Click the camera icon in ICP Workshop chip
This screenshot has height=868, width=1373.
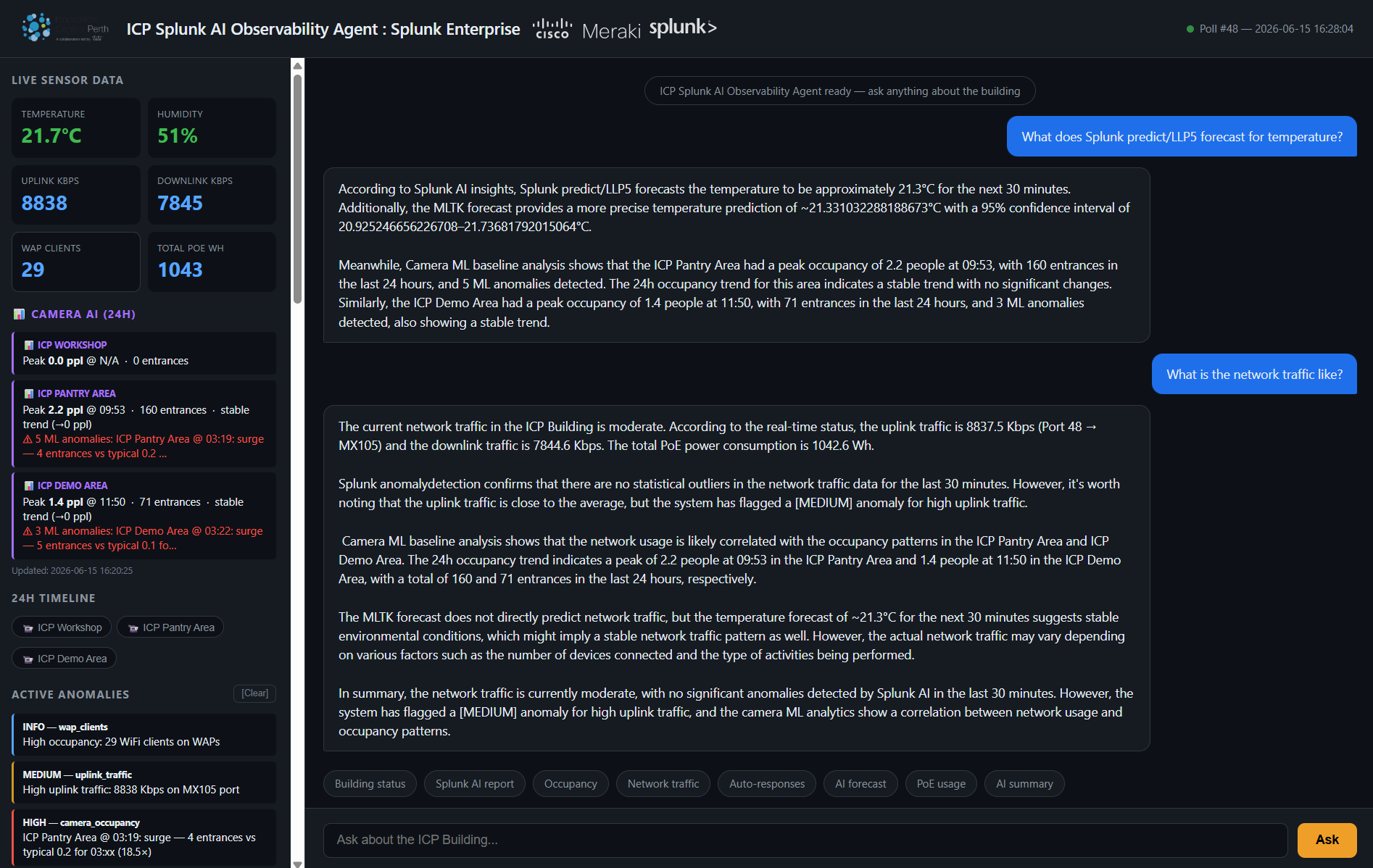(28, 628)
